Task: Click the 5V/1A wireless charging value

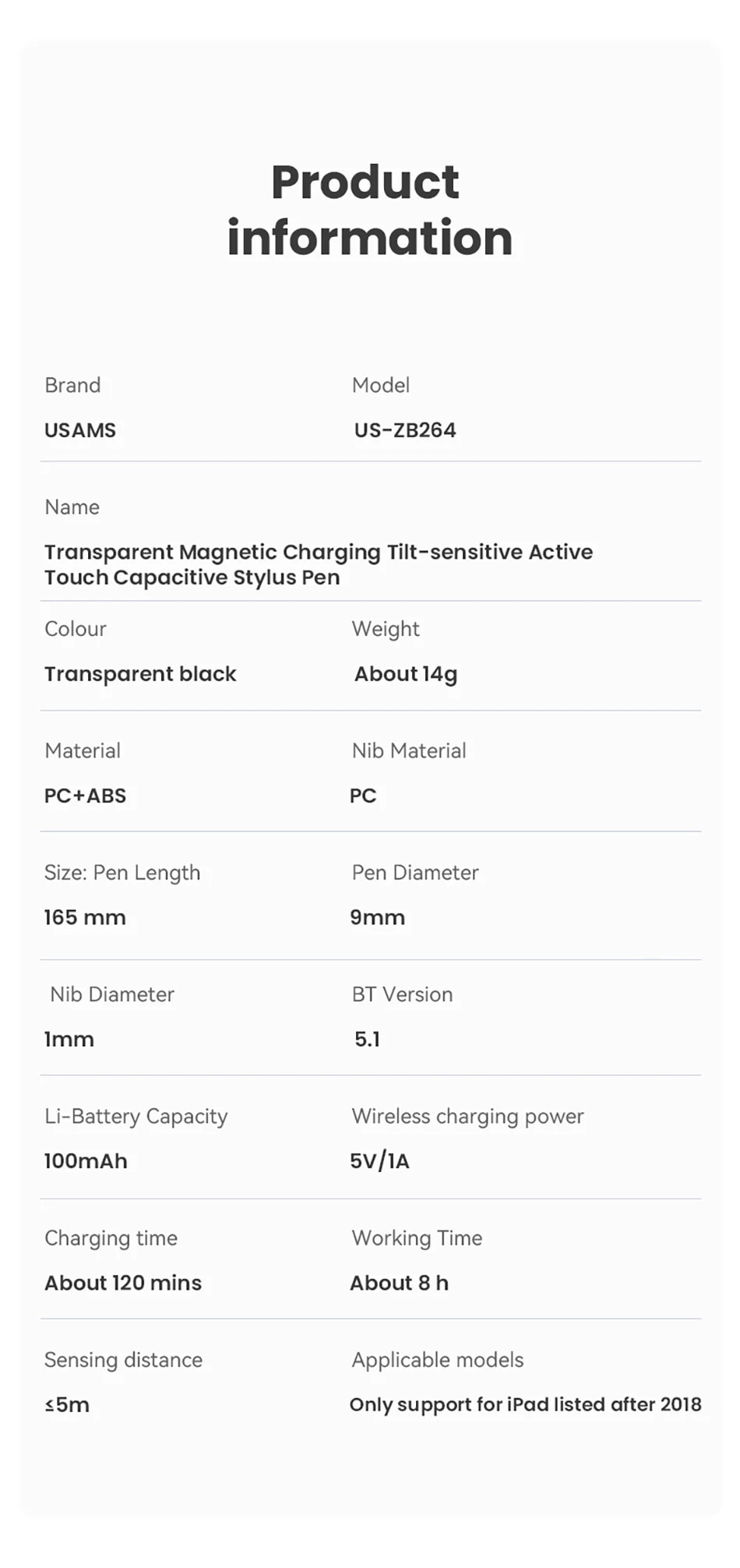Action: point(379,1161)
